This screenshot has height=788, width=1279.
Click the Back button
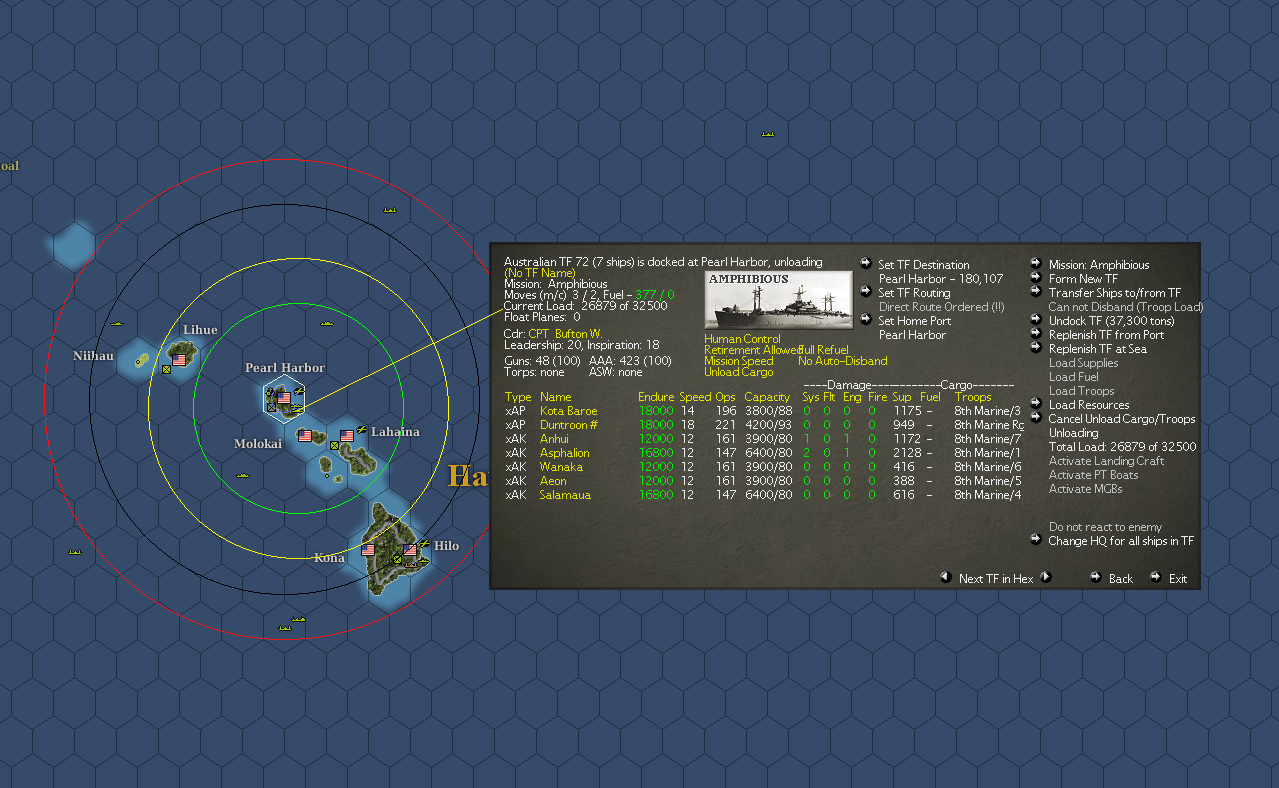[1121, 579]
